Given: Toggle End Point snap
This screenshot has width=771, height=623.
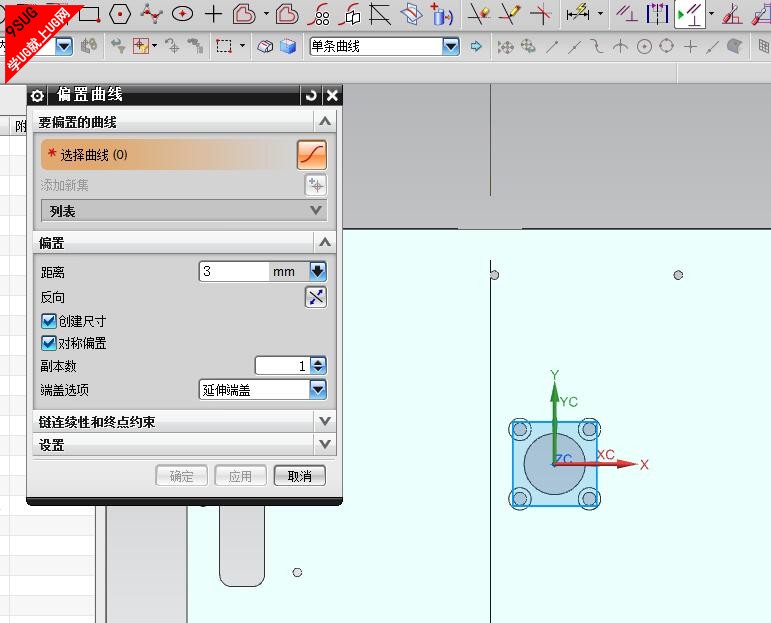Looking at the screenshot, I should click(x=552, y=47).
